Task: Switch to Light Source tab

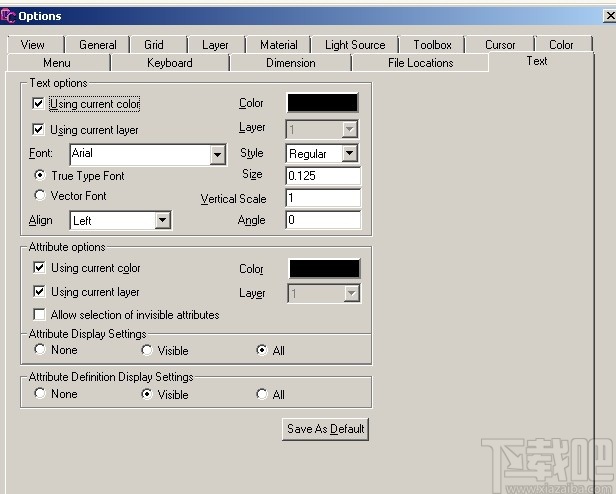Action: tap(355, 45)
